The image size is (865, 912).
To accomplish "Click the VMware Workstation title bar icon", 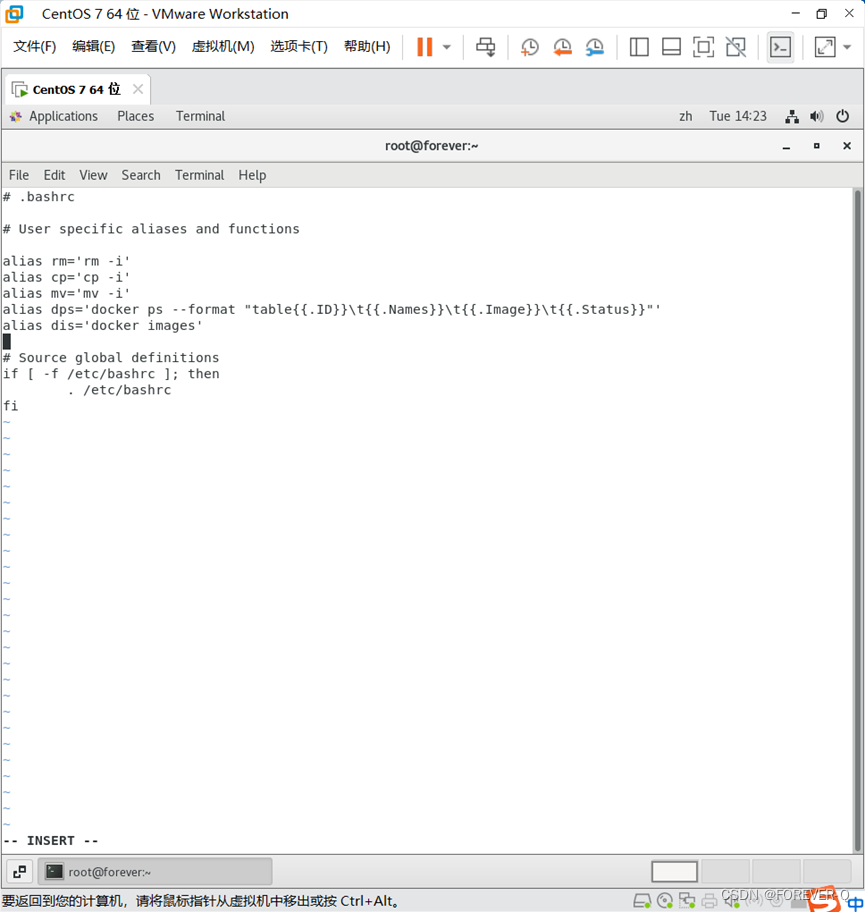I will point(15,13).
